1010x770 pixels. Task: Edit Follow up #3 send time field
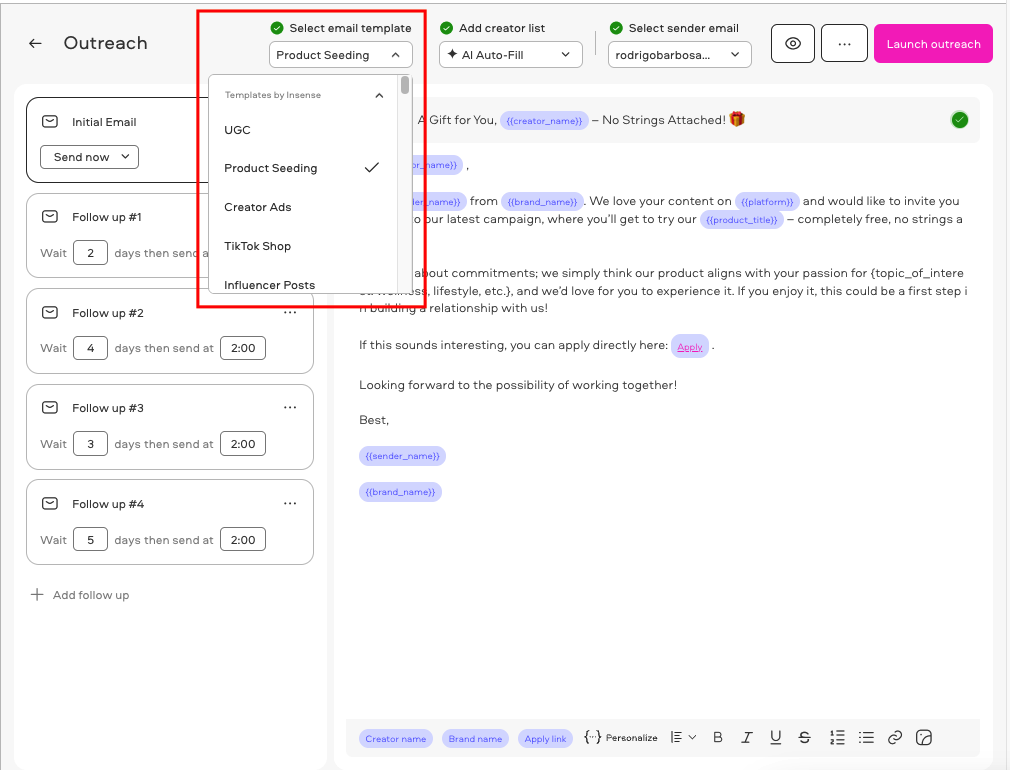coord(243,444)
